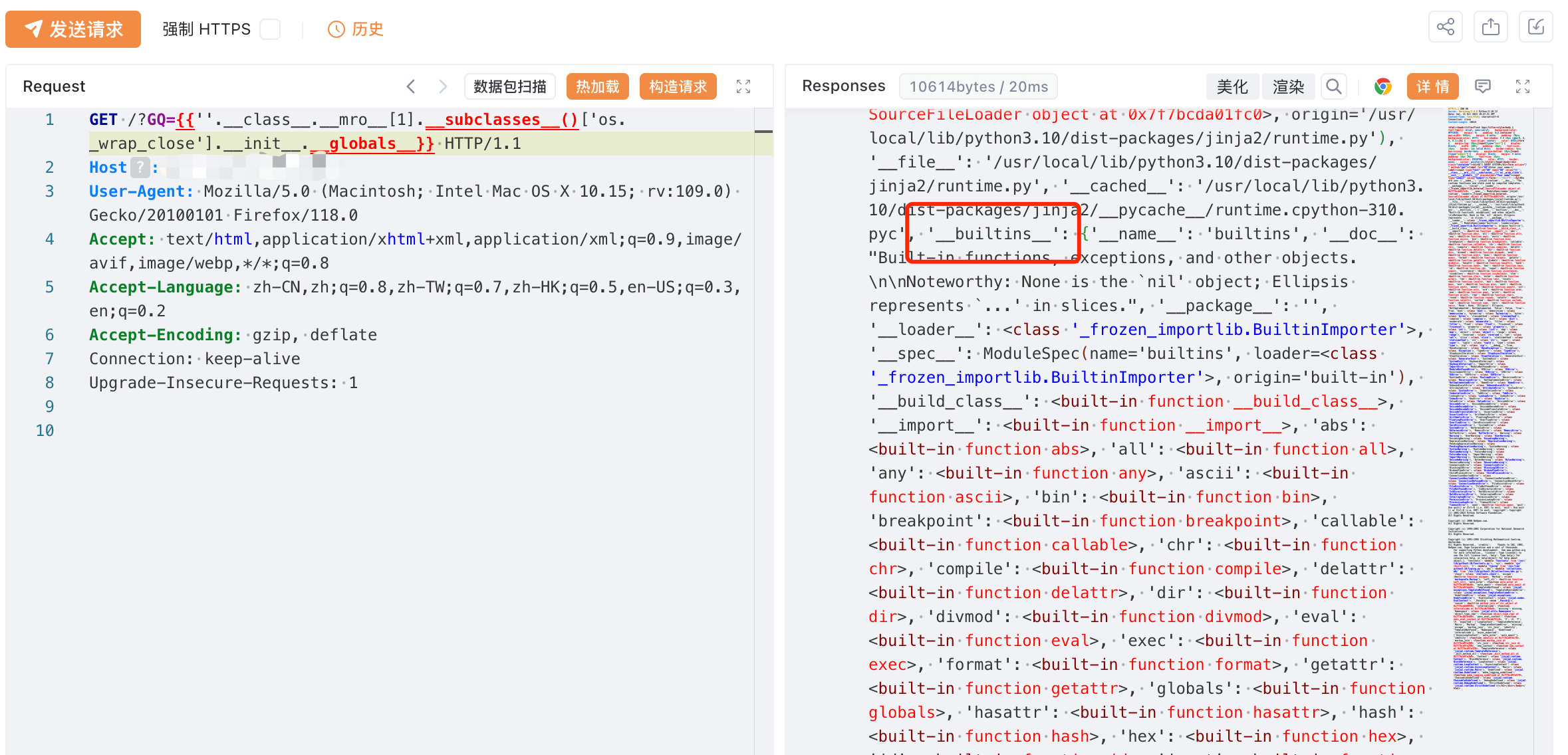
Task: Click the __globals__ text in the request
Action: point(362,144)
